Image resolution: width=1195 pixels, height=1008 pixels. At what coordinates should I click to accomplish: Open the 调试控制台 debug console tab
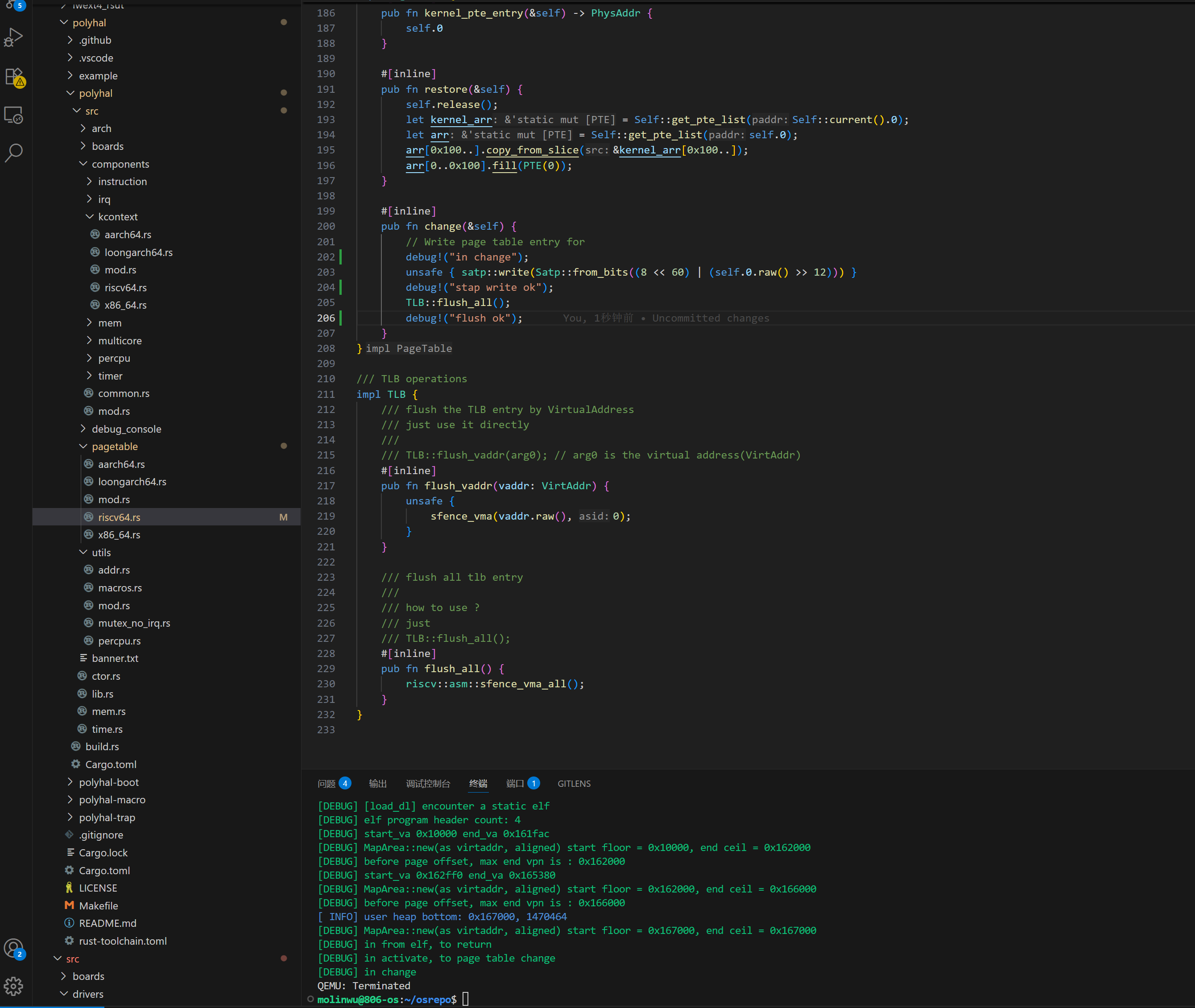tap(428, 783)
